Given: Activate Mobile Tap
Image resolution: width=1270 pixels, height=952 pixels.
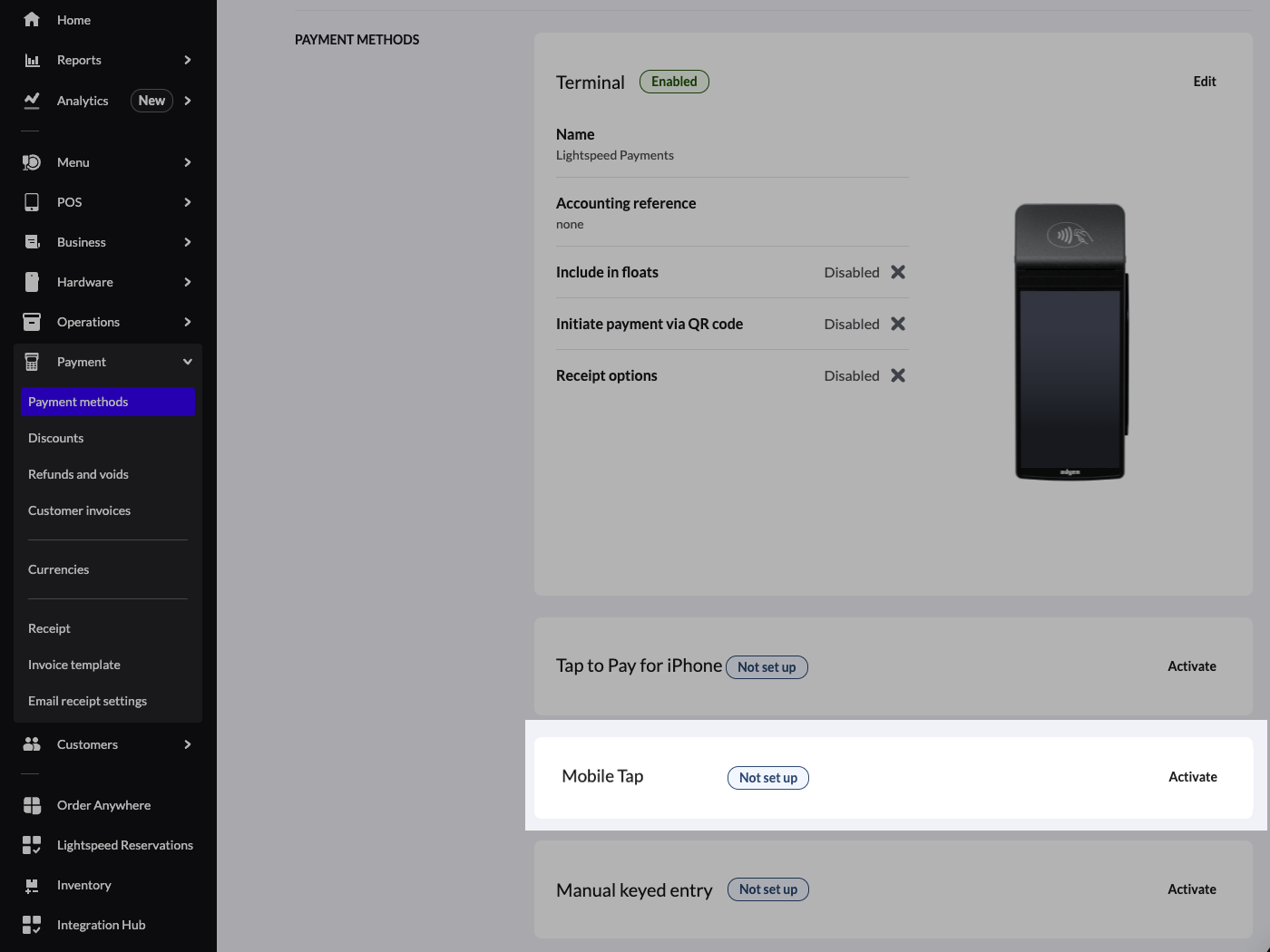Looking at the screenshot, I should [1193, 777].
